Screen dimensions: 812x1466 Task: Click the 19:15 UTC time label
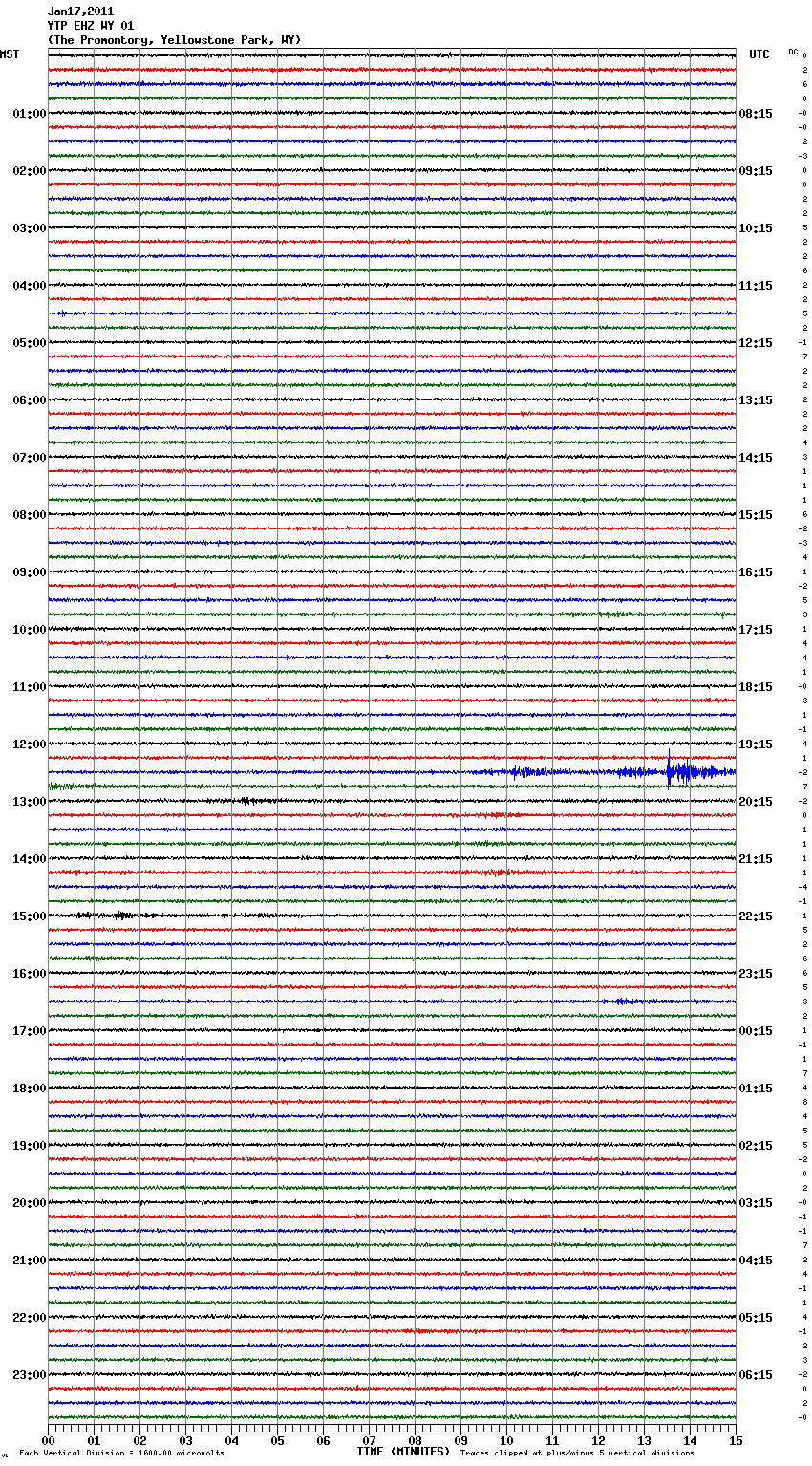pyautogui.click(x=756, y=744)
